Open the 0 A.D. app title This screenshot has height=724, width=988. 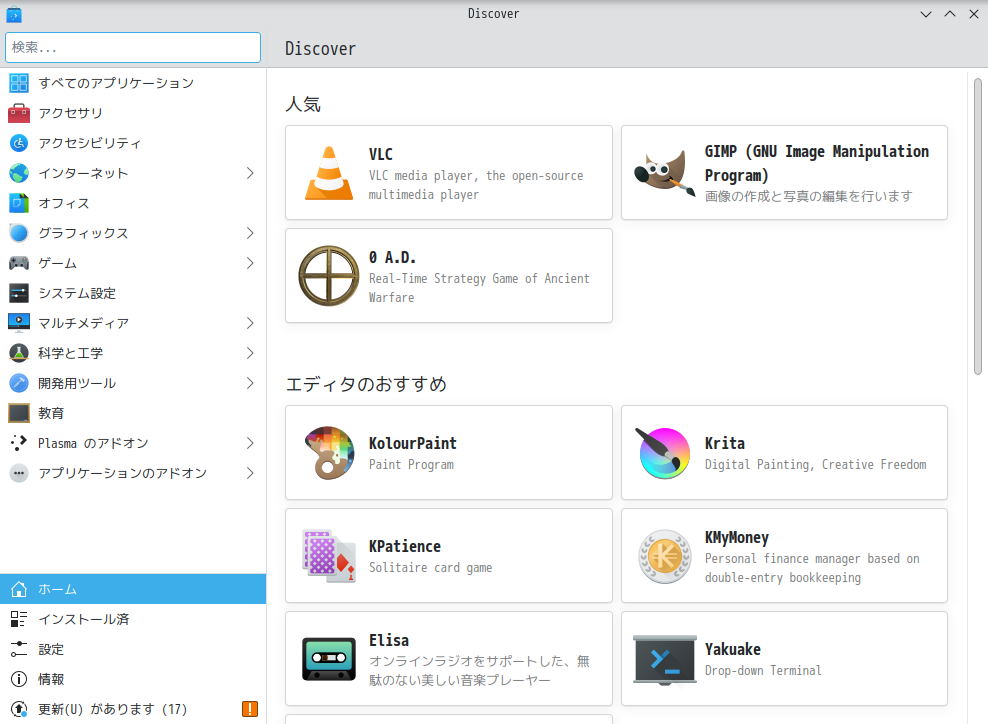[392, 258]
